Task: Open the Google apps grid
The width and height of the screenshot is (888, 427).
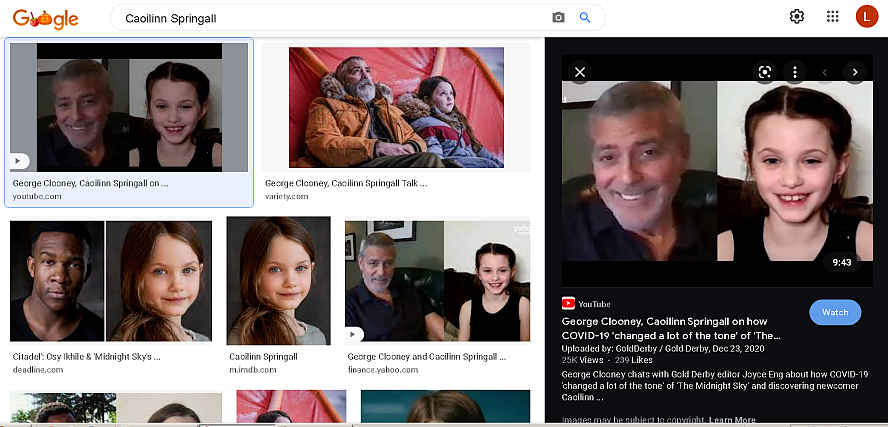Action: pyautogui.click(x=832, y=16)
